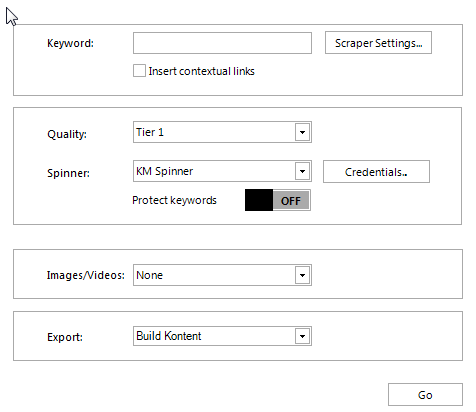Click the Images/Videos label
Screen dimensions: 476x412
pyautogui.click(x=85, y=275)
